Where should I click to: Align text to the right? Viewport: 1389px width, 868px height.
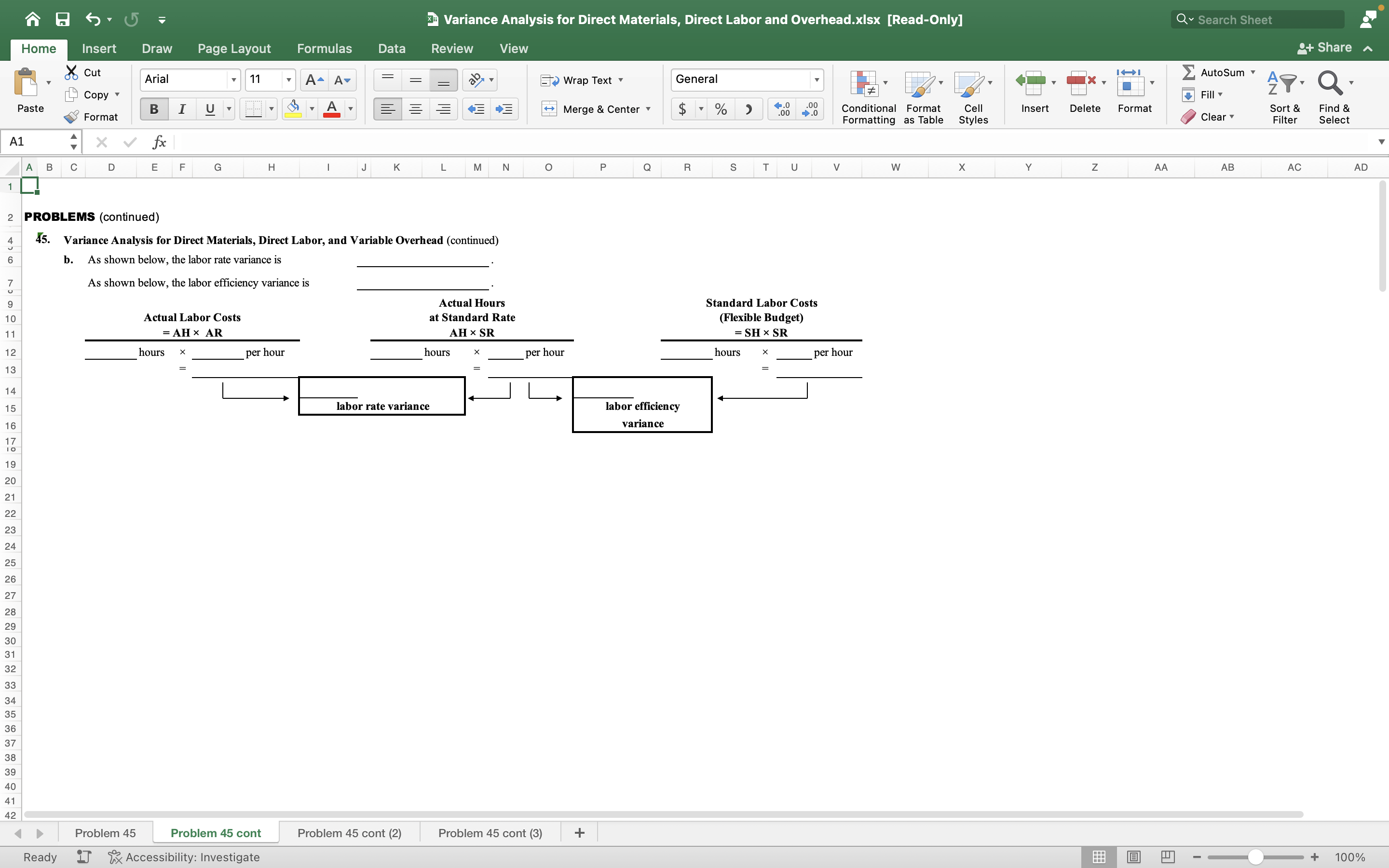443,108
